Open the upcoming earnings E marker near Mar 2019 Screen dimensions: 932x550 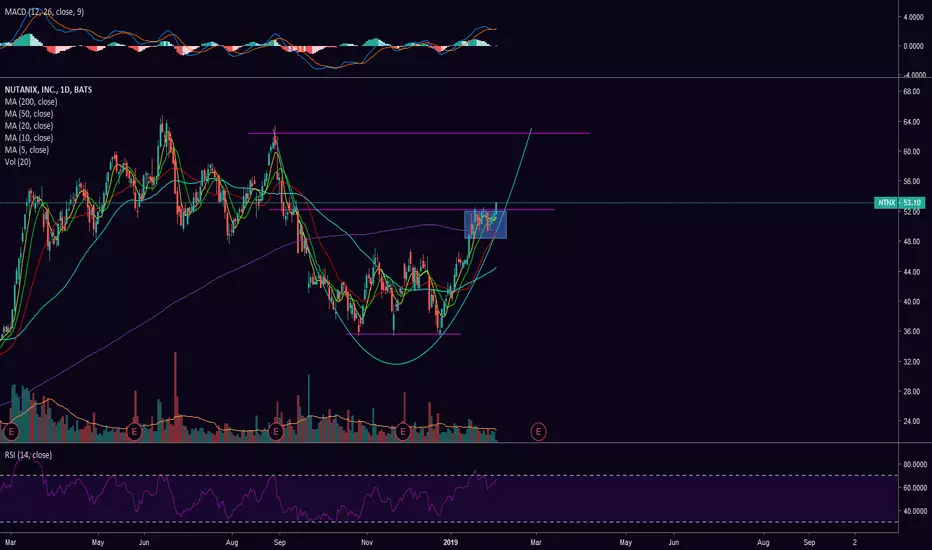(x=538, y=432)
